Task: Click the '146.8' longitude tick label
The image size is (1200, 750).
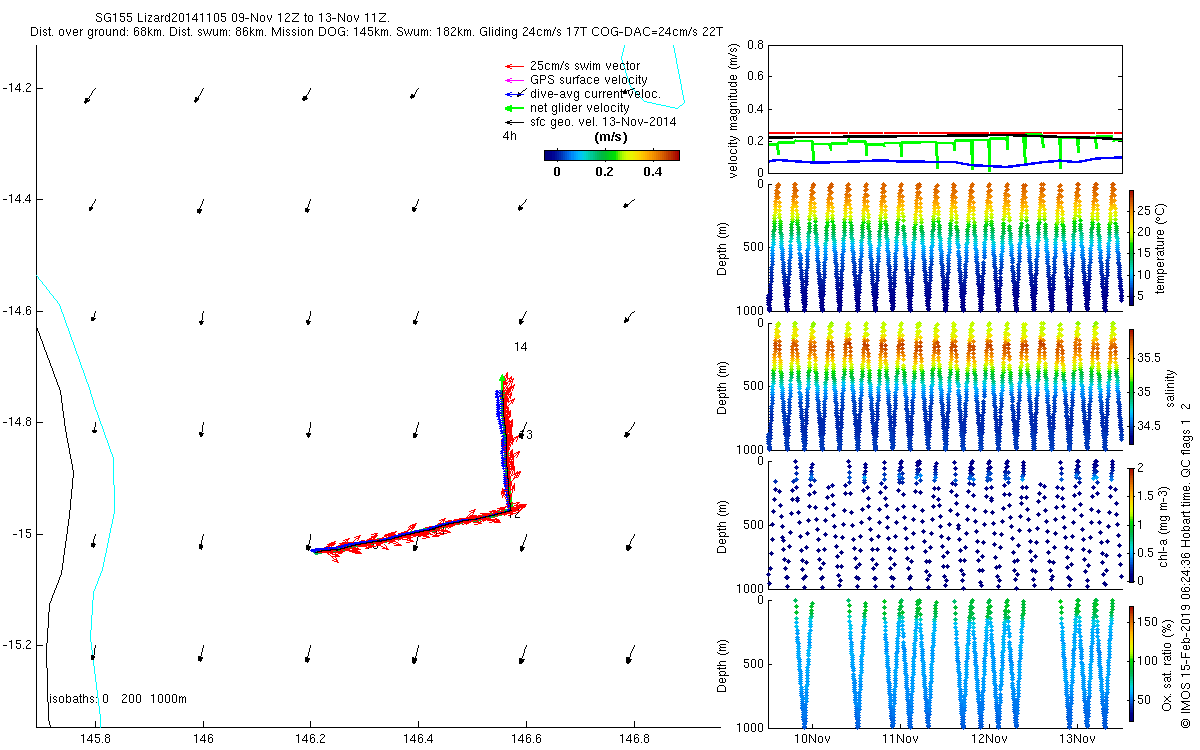Action: (x=632, y=739)
